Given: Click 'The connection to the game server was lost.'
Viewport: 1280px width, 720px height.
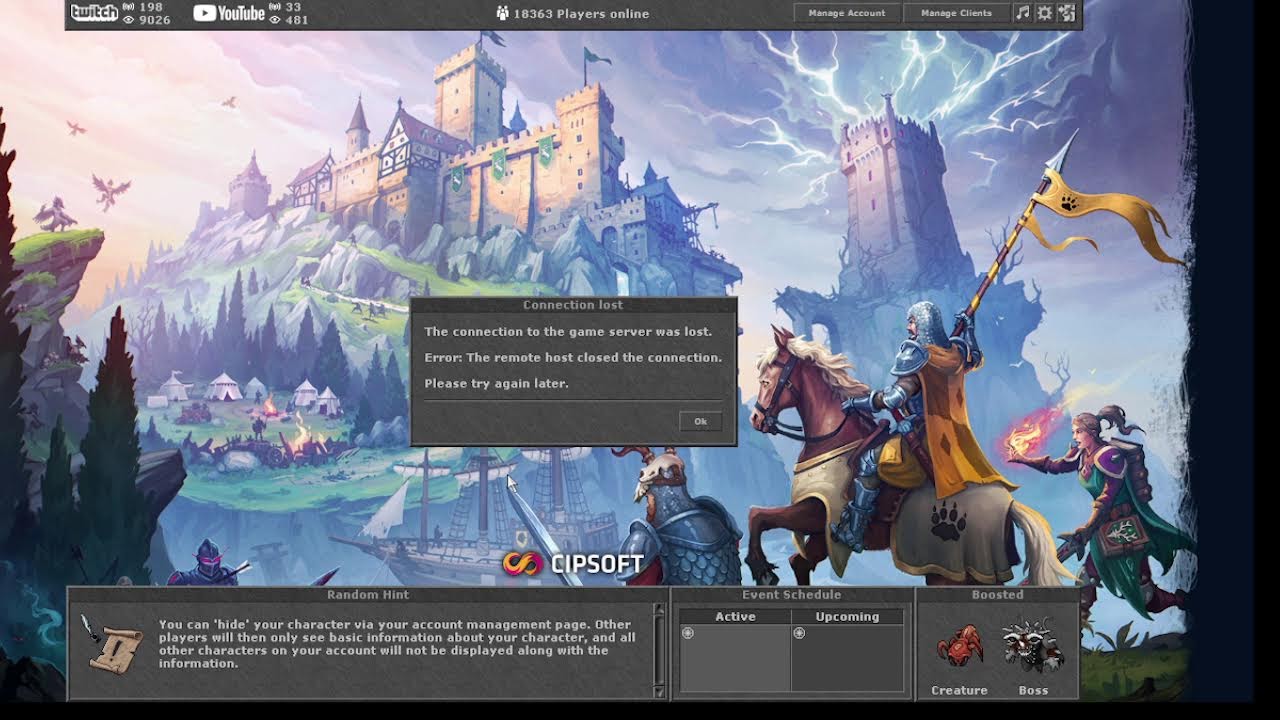Looking at the screenshot, I should [x=568, y=332].
